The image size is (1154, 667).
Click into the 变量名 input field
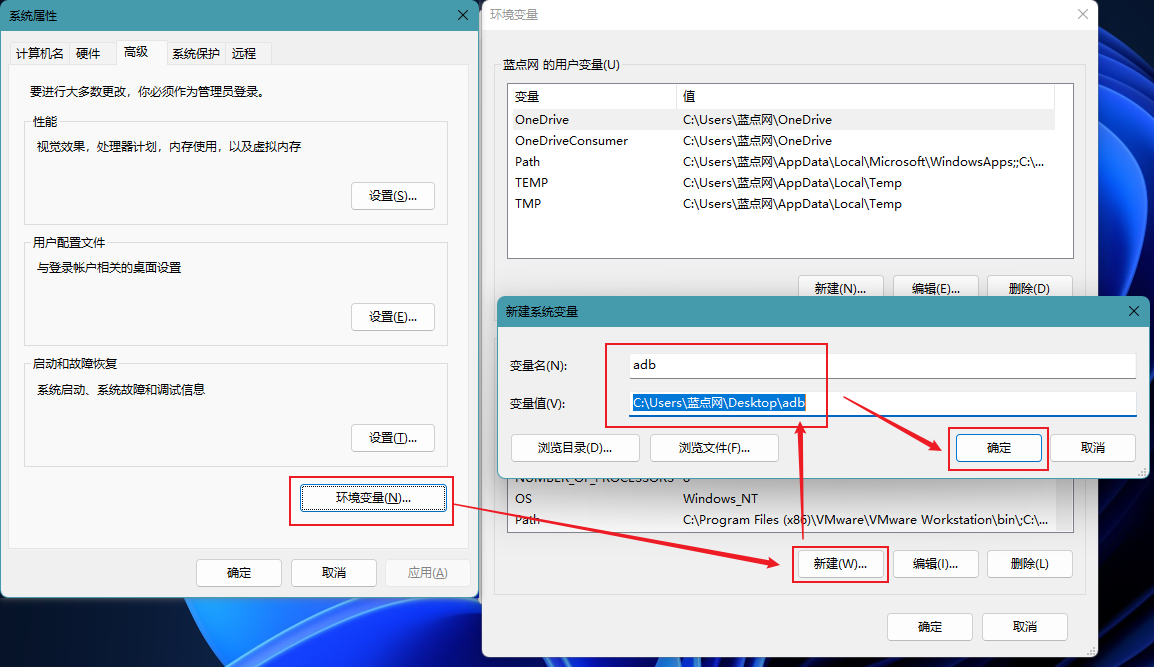[x=882, y=366]
